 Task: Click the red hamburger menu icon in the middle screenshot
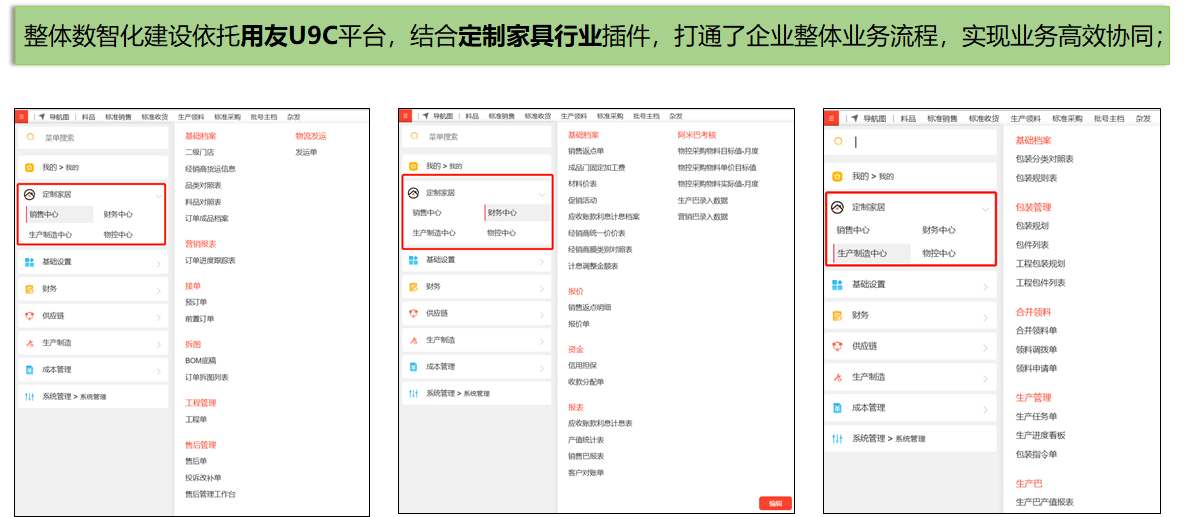pyautogui.click(x=405, y=116)
